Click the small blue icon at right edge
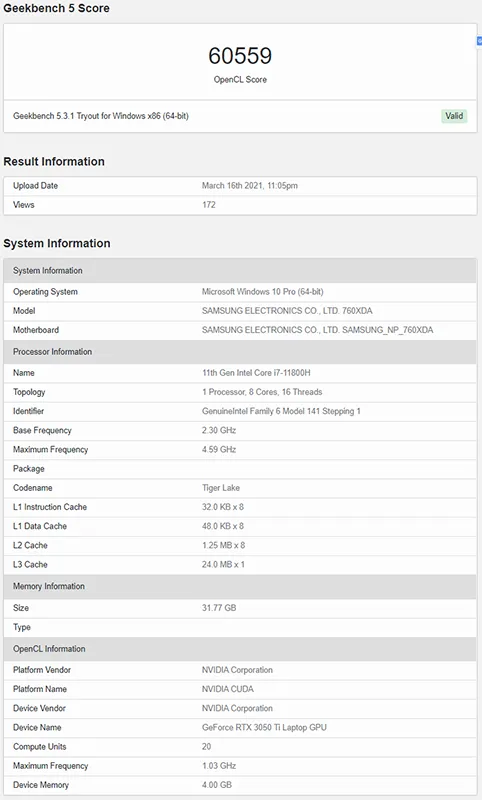The width and height of the screenshot is (482, 800). pos(479,41)
